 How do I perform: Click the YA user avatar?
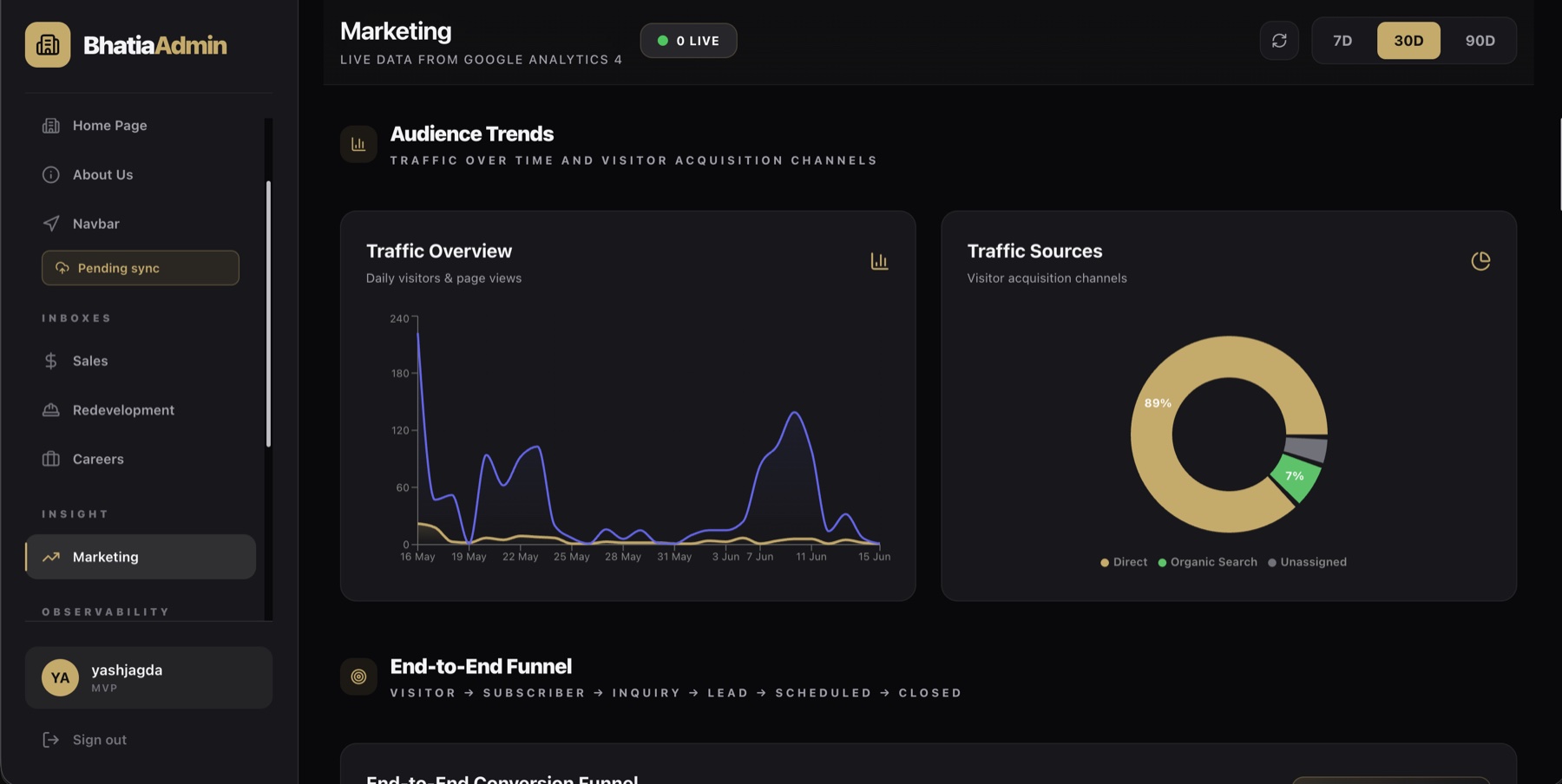60,678
